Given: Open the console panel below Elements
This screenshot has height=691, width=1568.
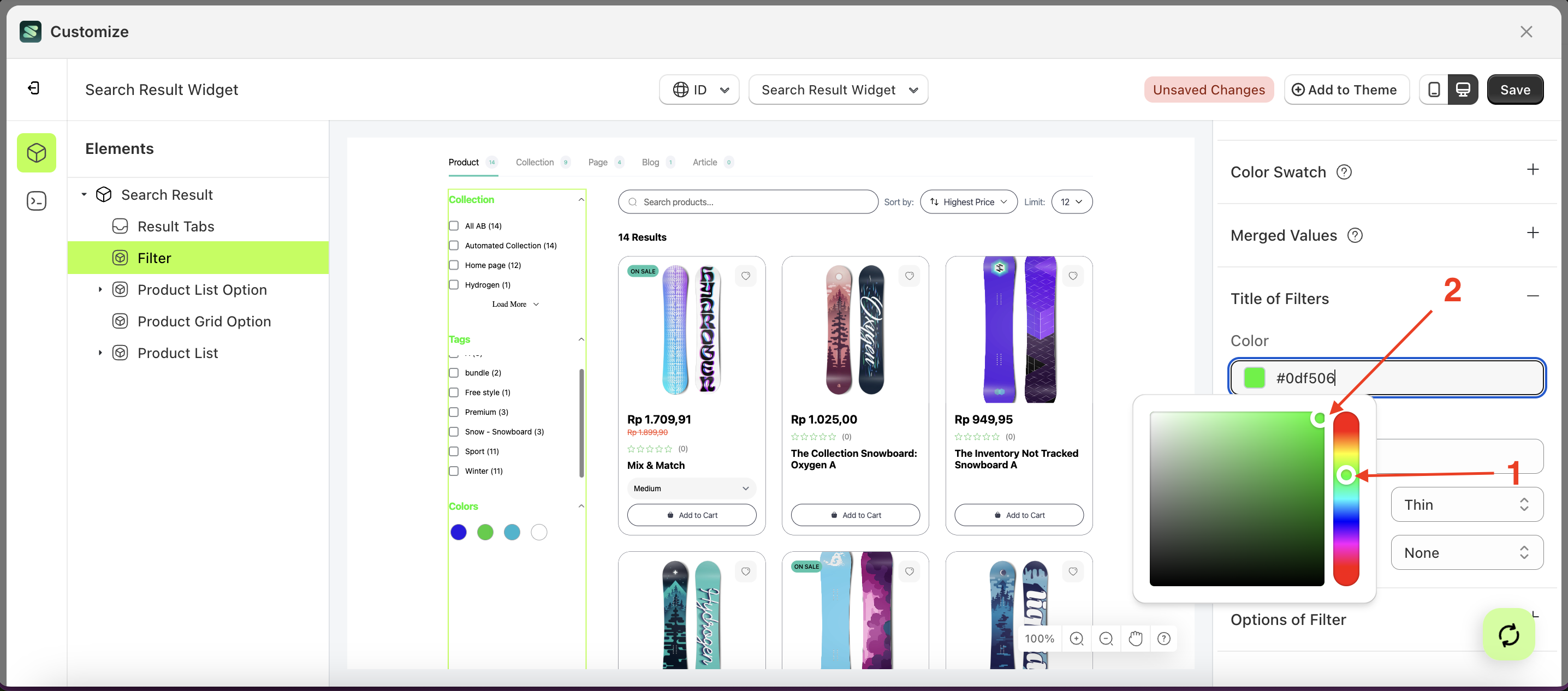Looking at the screenshot, I should pyautogui.click(x=37, y=201).
